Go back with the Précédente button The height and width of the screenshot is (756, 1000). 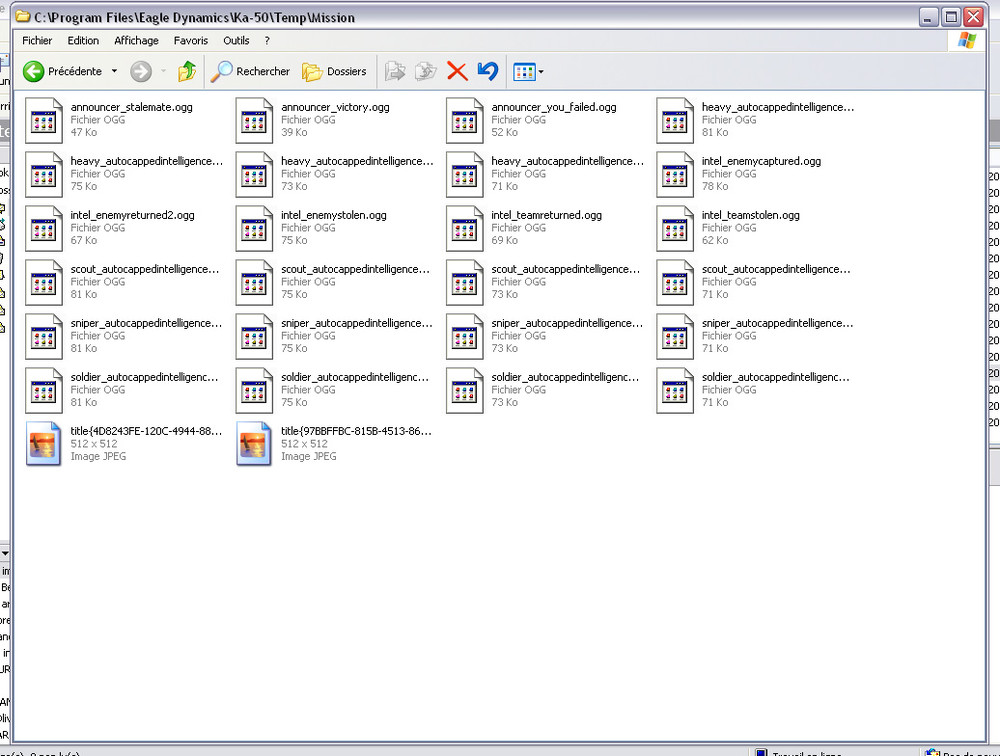coord(62,71)
